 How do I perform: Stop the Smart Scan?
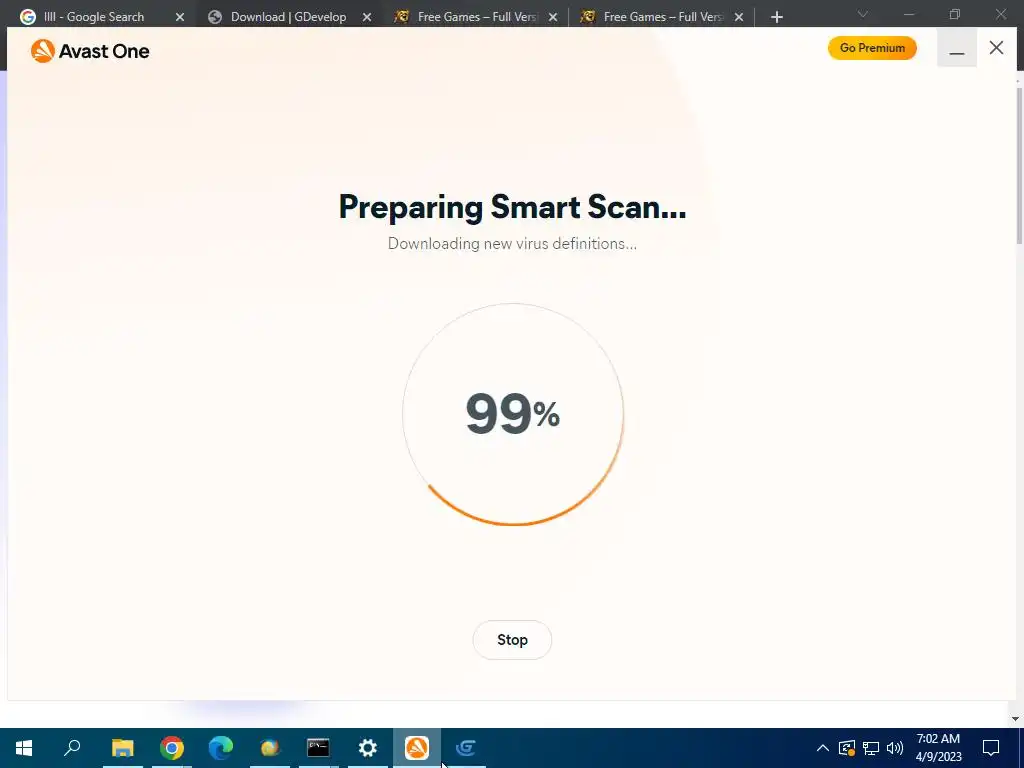512,640
